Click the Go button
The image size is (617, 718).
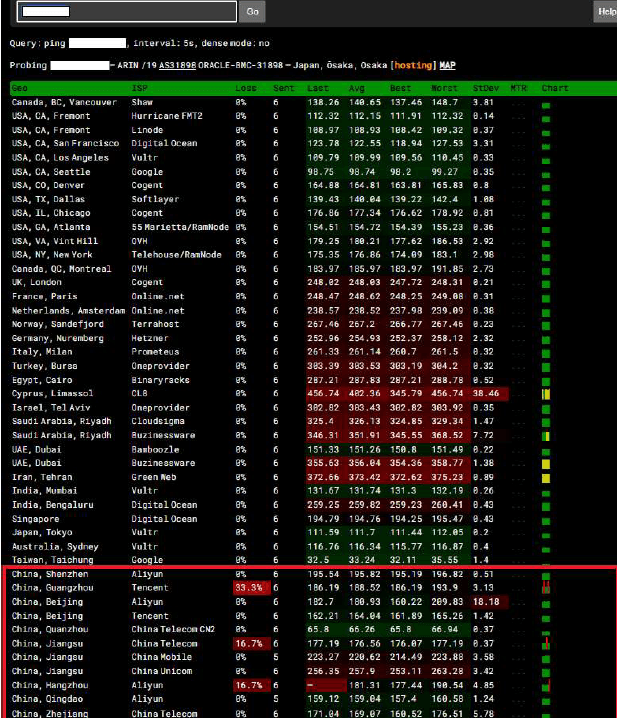[x=253, y=12]
